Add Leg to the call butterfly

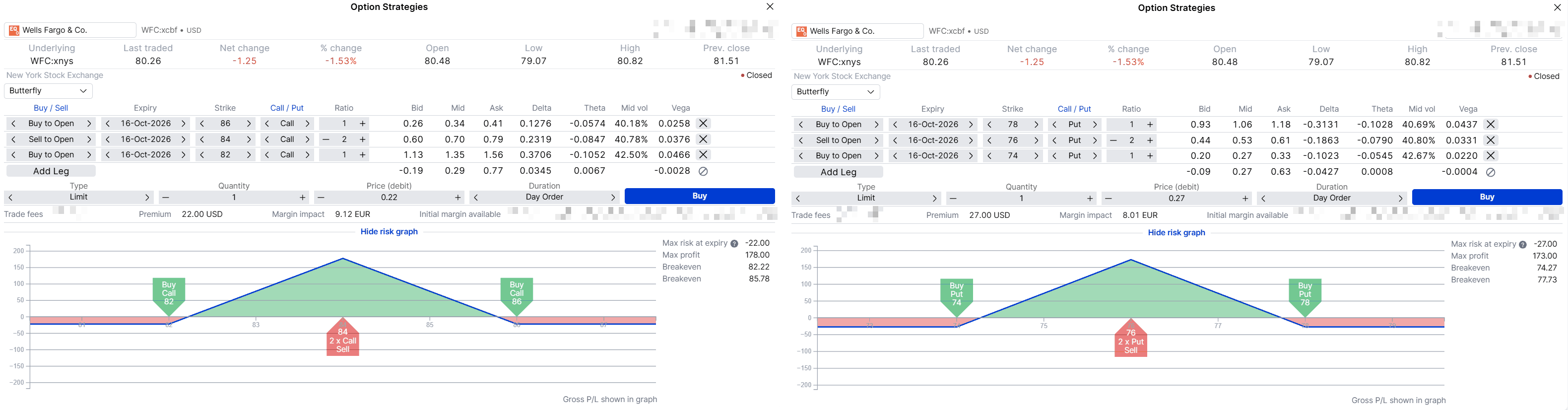point(51,171)
